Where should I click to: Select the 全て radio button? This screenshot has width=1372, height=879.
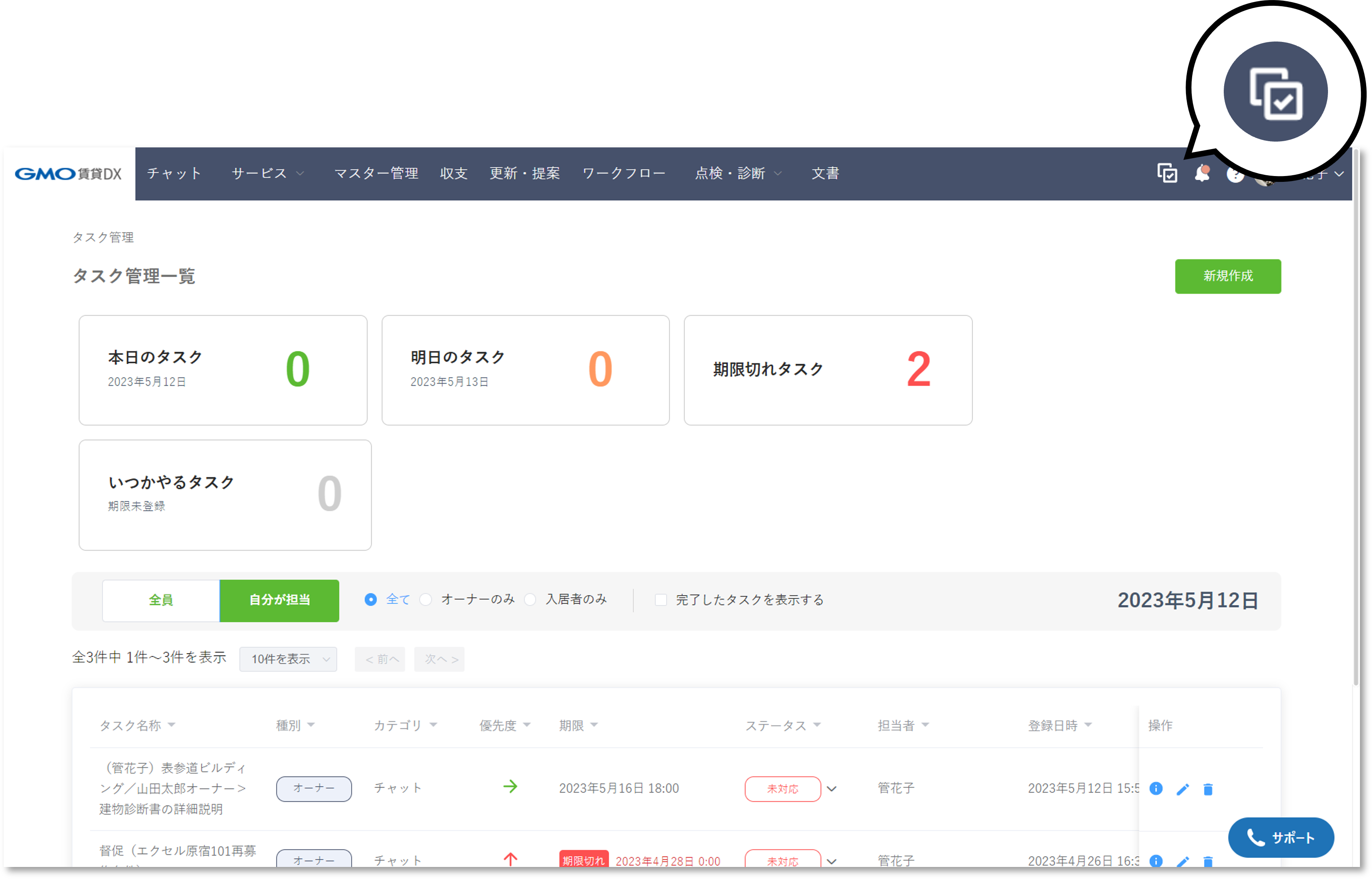[370, 599]
